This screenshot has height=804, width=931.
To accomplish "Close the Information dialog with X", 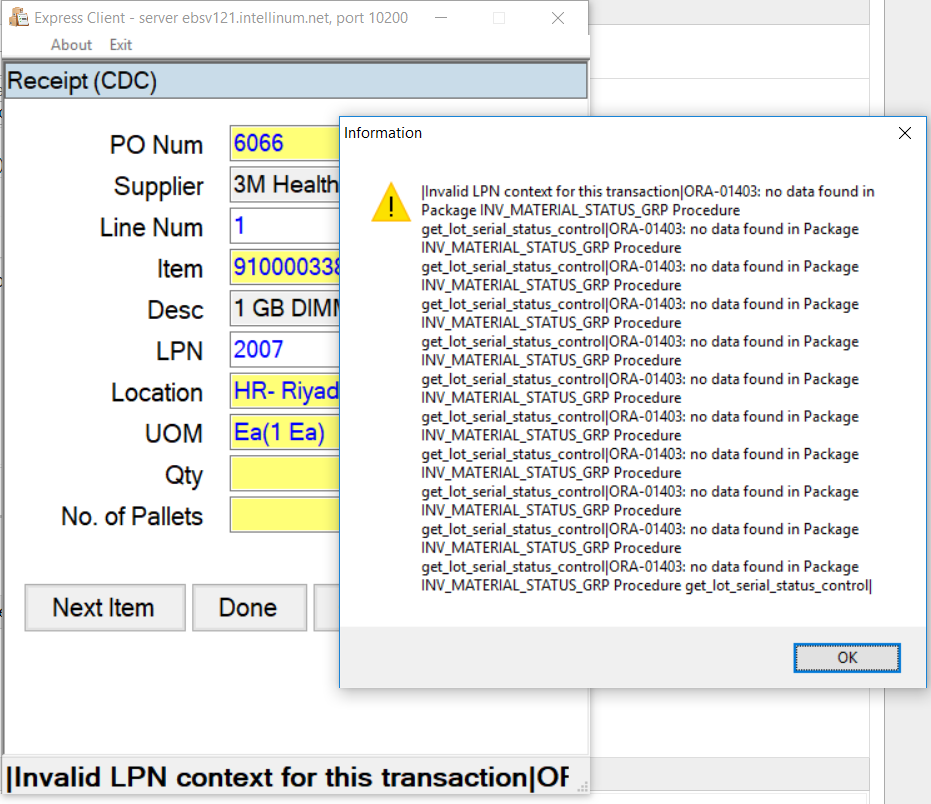I will [x=904, y=133].
